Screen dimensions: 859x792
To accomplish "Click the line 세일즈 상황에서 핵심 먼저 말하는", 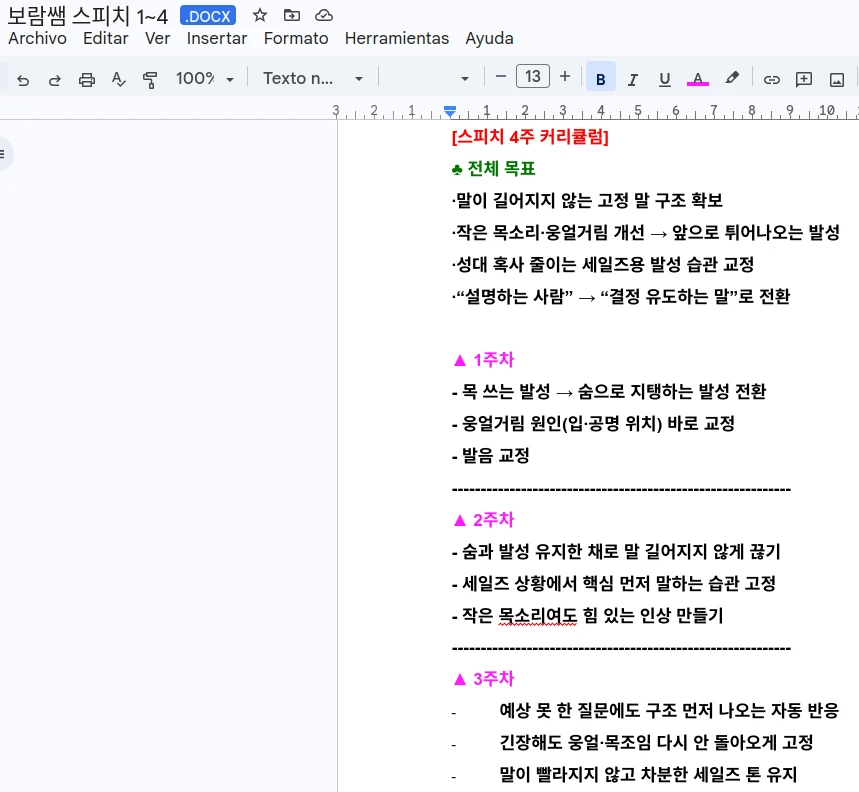I will (614, 583).
